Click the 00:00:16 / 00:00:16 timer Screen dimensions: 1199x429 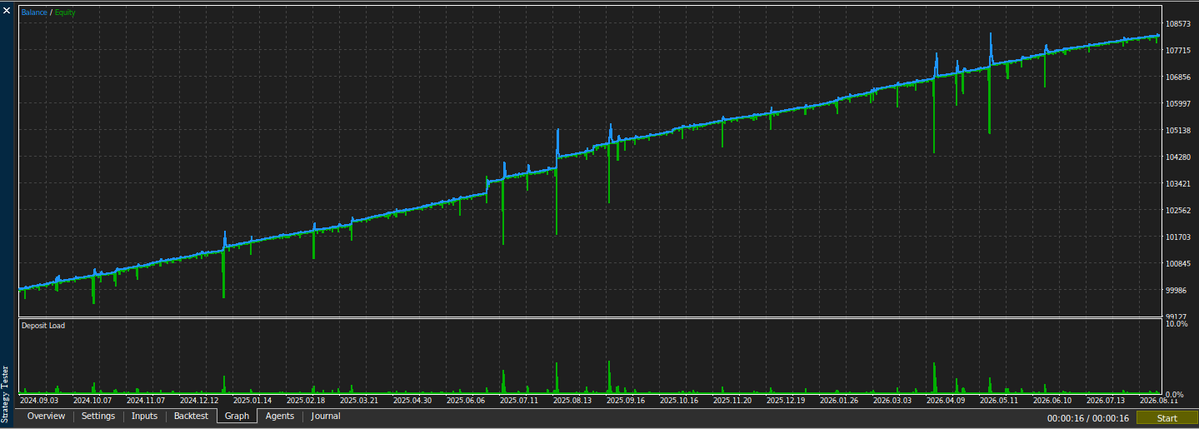pyautogui.click(x=1088, y=418)
